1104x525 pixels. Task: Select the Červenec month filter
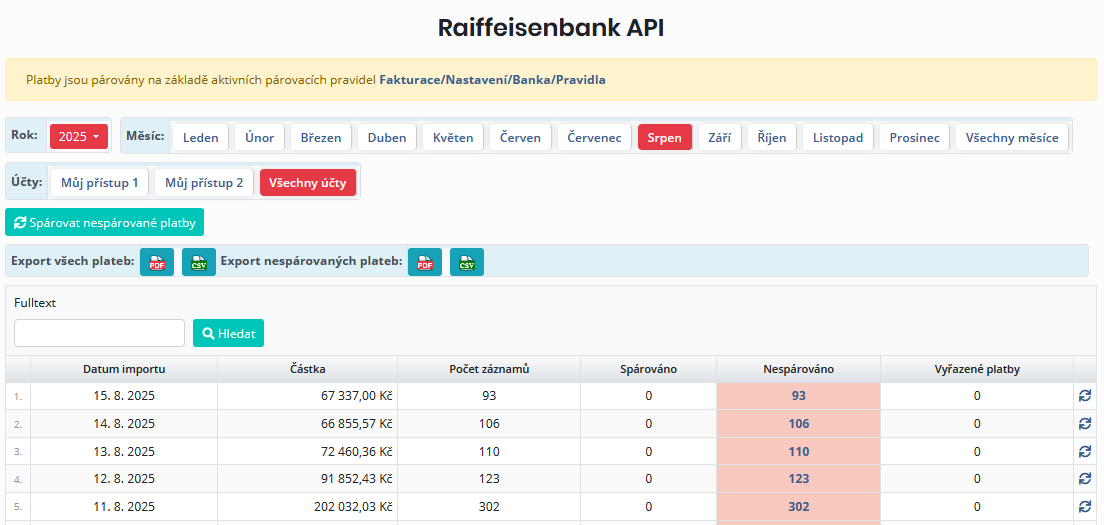click(595, 137)
